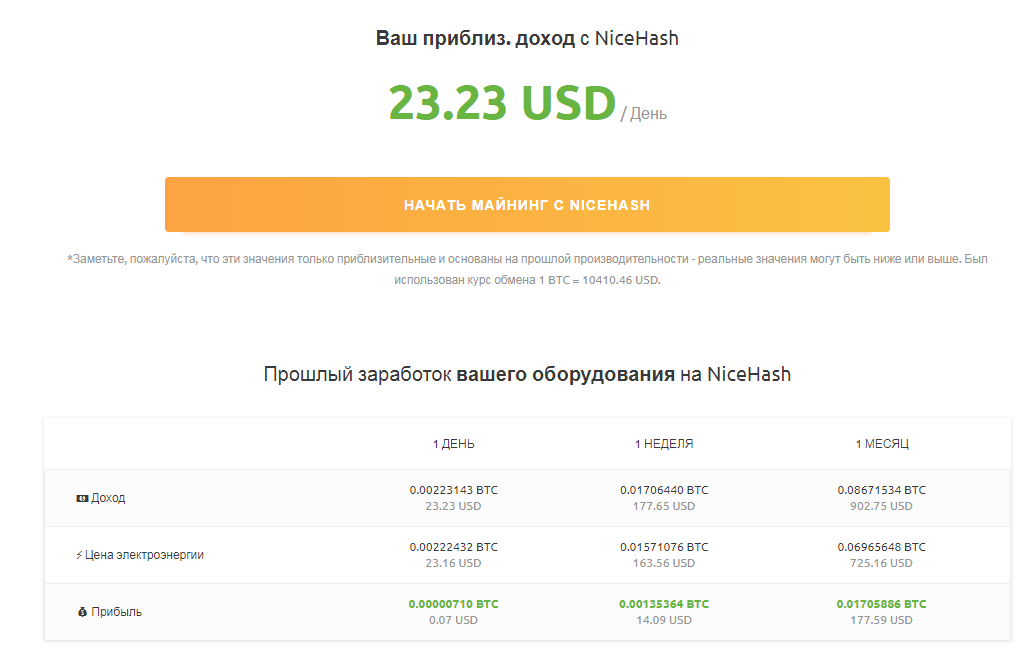1029x651 pixels.
Task: Select the '1 МЕСЯЦ' column header
Action: 881,444
